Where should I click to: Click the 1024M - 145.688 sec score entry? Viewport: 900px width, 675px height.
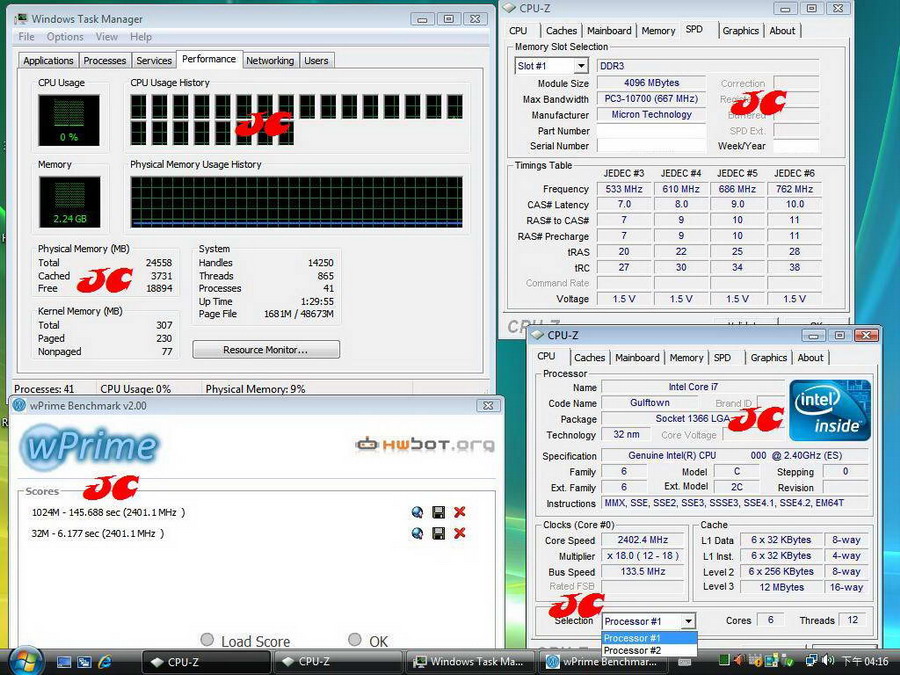pyautogui.click(x=108, y=512)
